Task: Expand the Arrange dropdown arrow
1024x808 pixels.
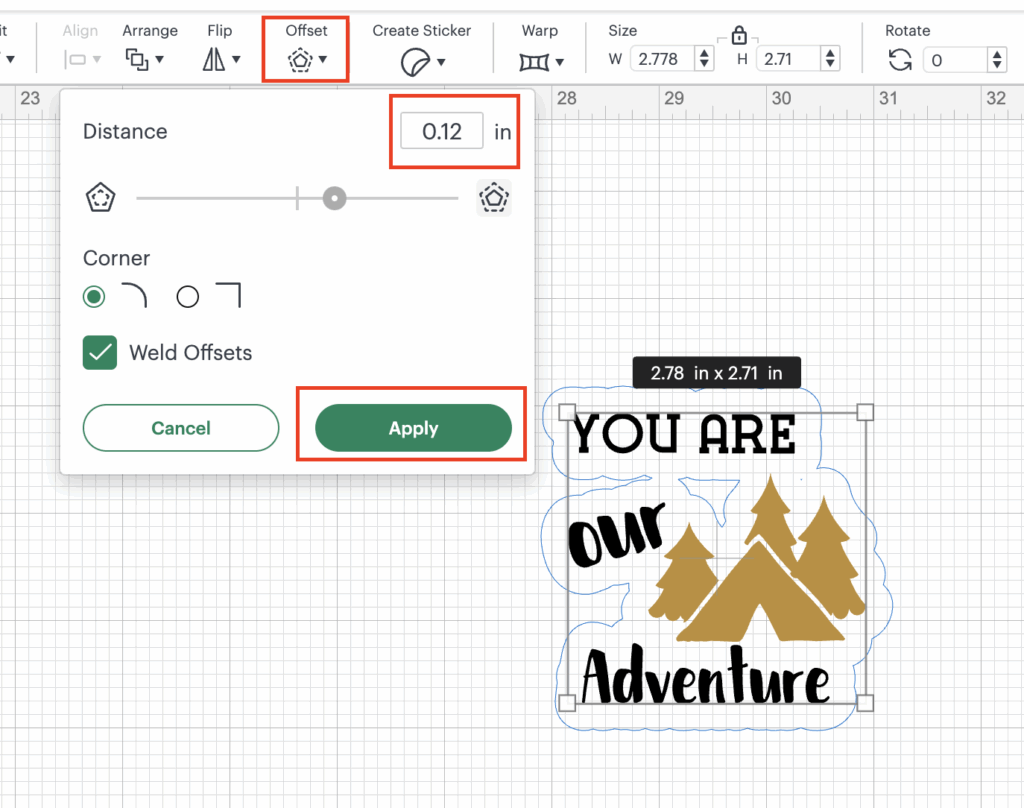Action: tap(159, 60)
